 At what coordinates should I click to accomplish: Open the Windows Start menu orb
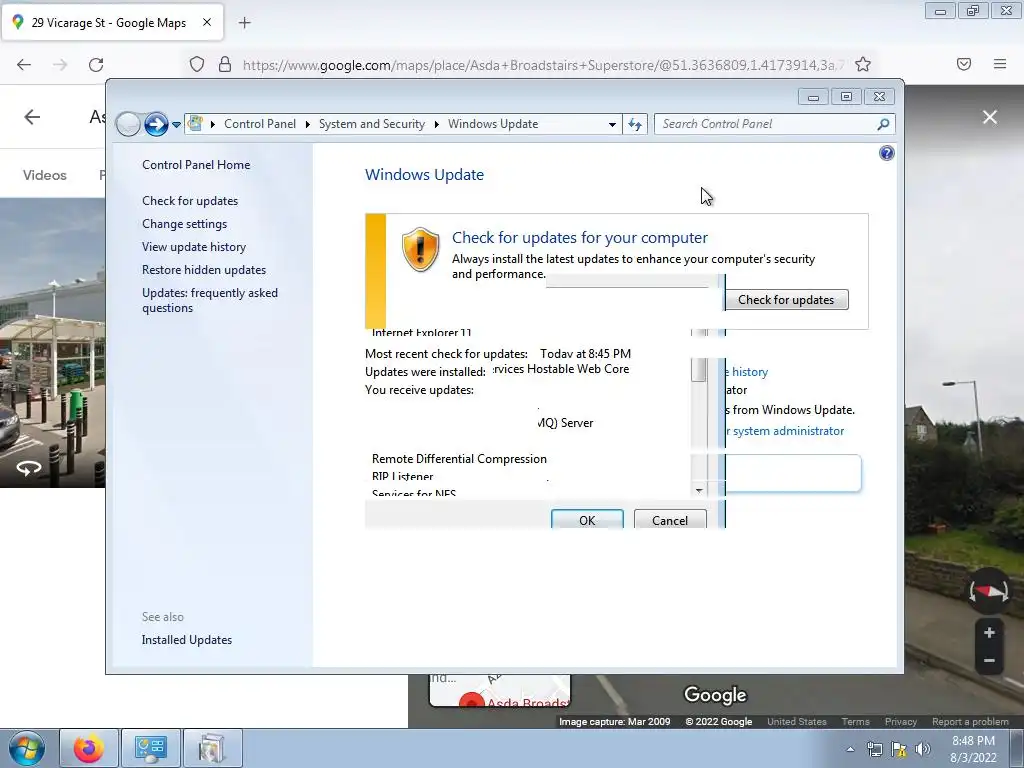pos(27,748)
